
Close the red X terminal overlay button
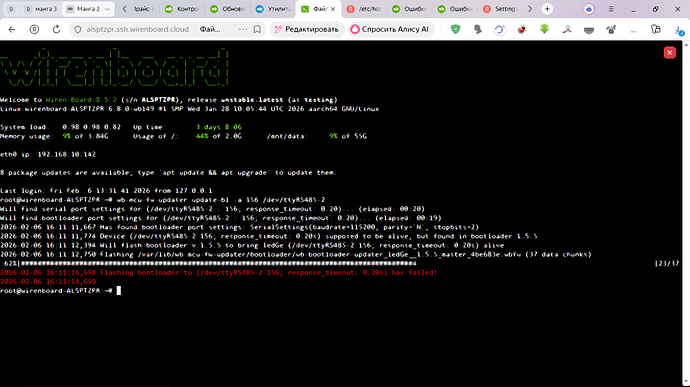670,52
